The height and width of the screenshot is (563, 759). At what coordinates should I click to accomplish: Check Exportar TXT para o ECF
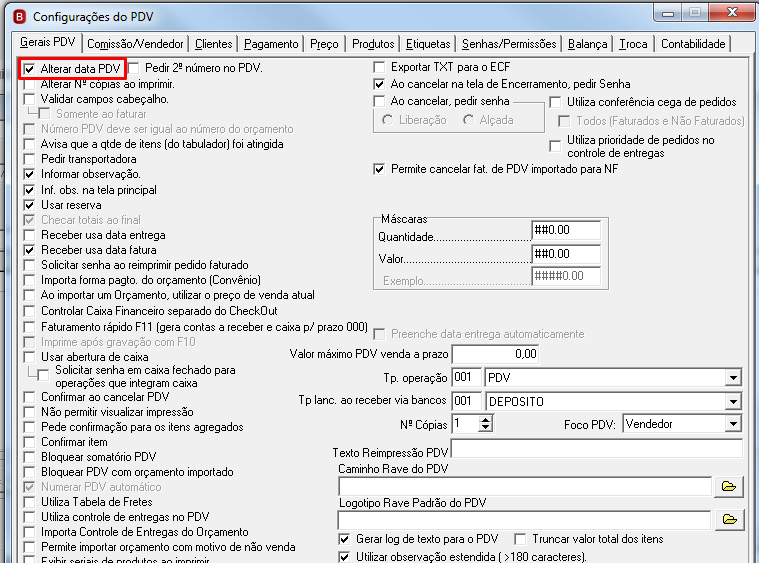[379, 67]
